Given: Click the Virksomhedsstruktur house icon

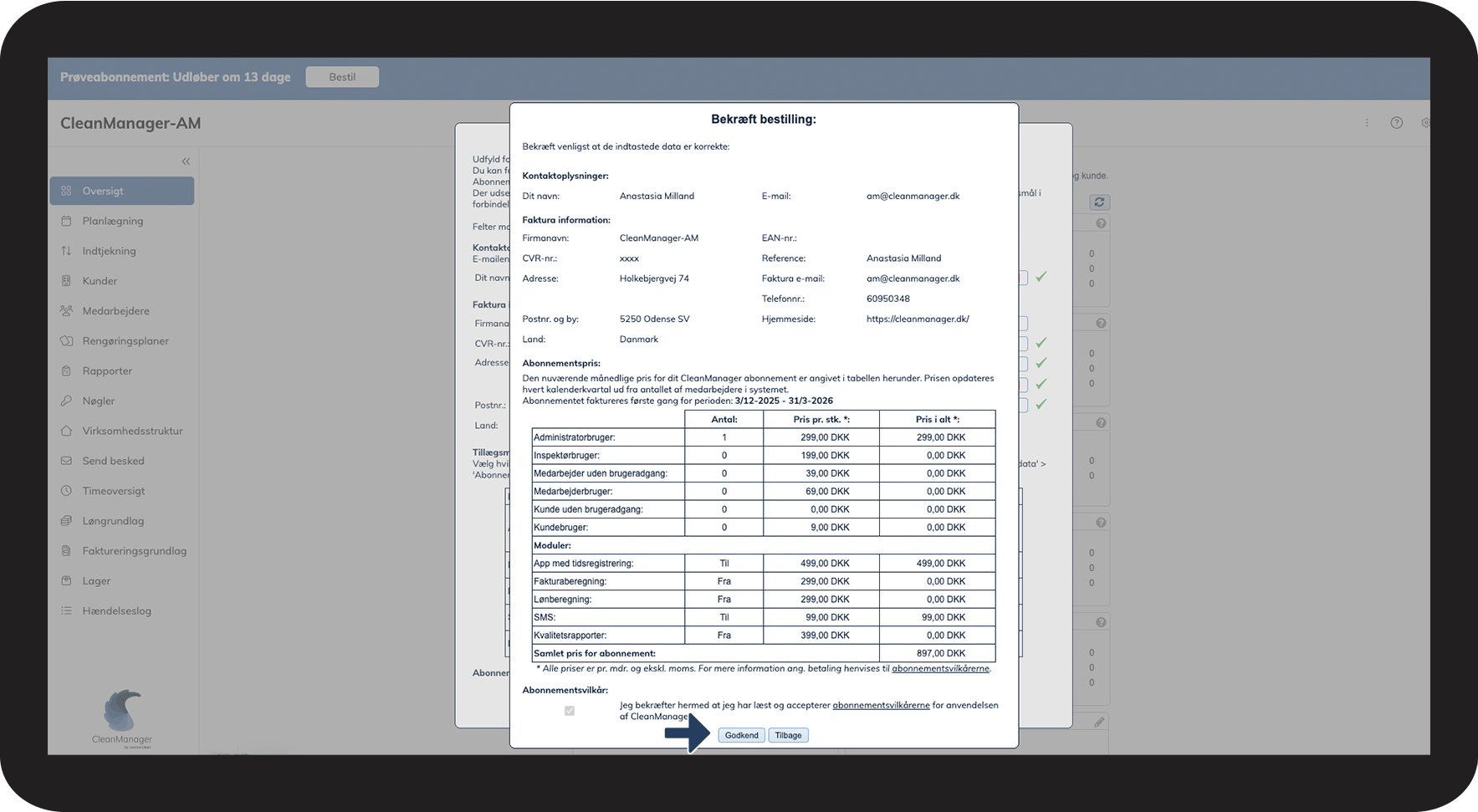Looking at the screenshot, I should point(66,431).
